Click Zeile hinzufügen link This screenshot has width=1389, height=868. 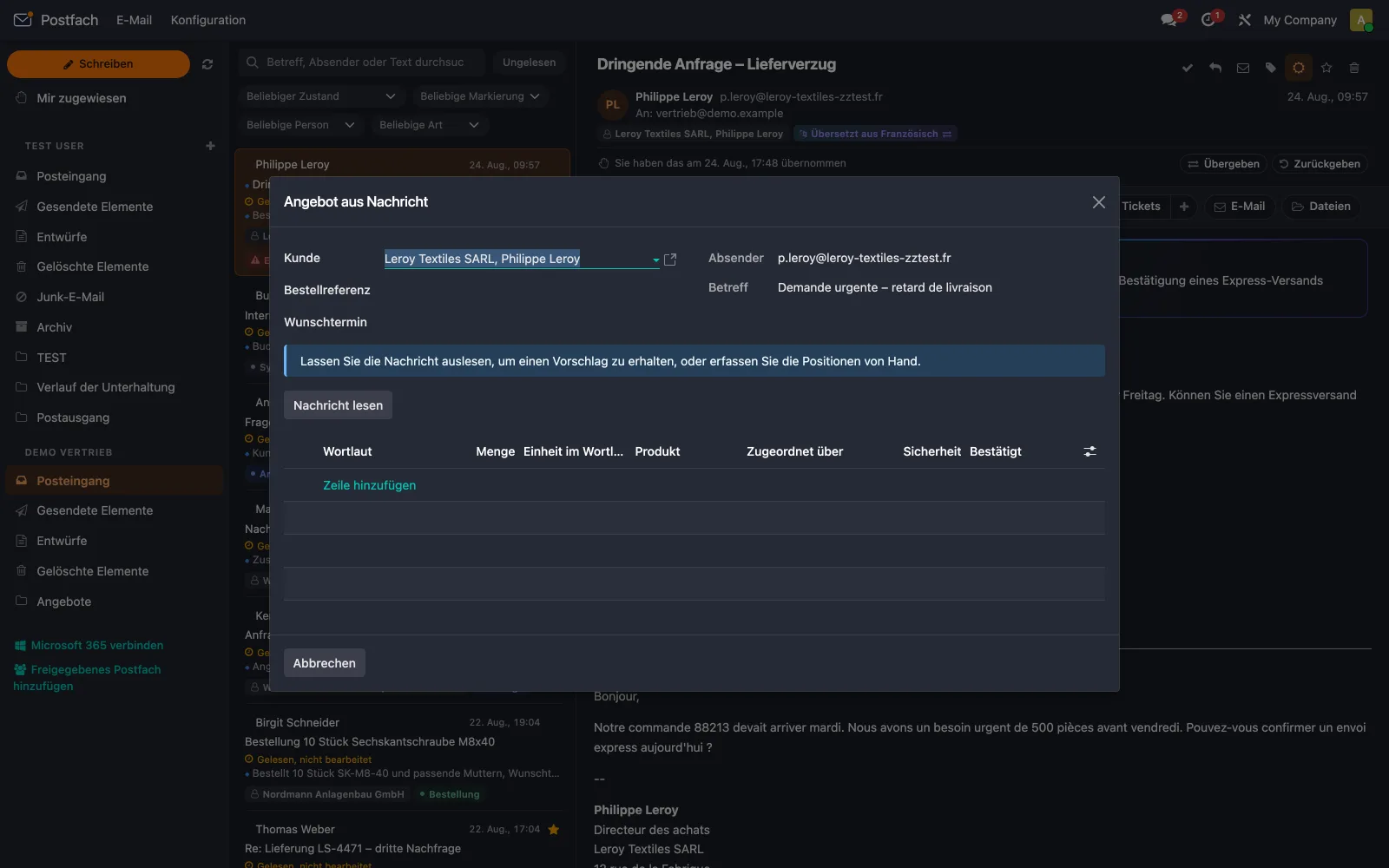[x=370, y=485]
